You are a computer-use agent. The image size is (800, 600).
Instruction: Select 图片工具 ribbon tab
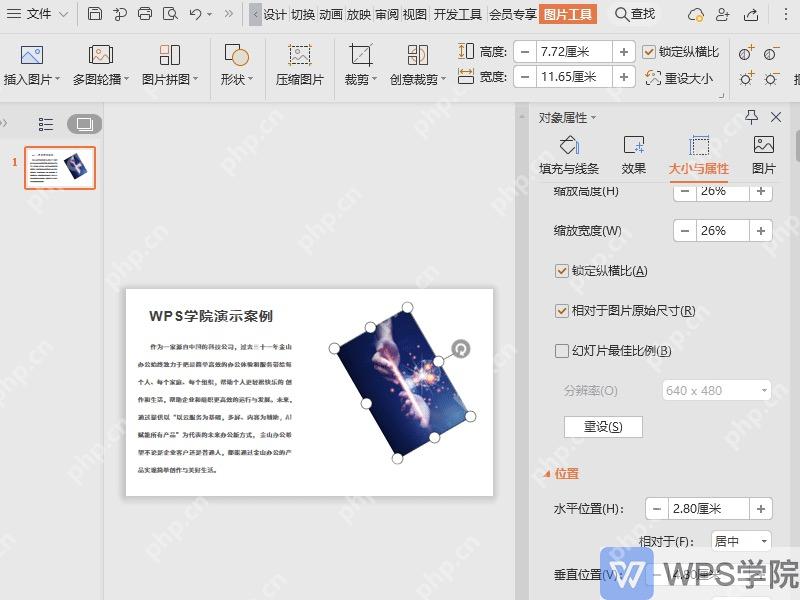pos(567,14)
